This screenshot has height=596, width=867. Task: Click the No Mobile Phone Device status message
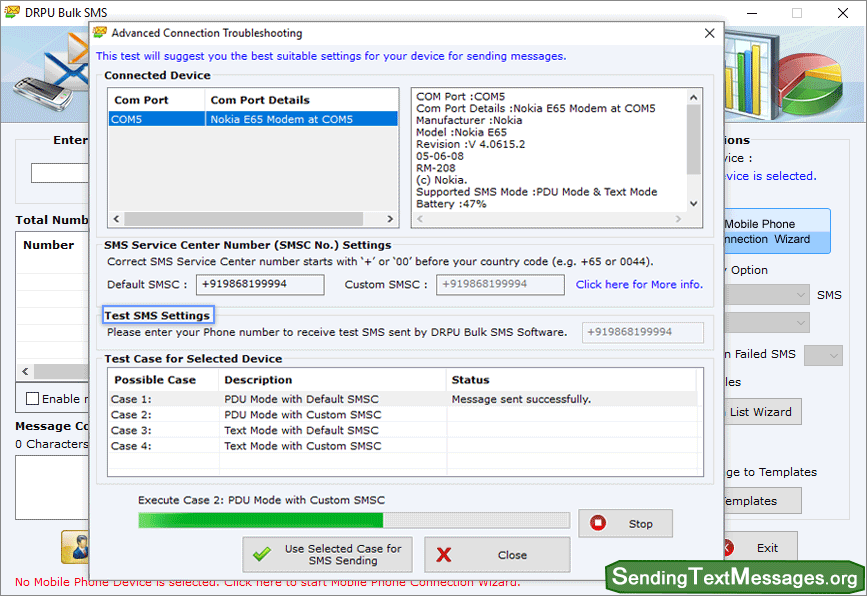[x=268, y=582]
